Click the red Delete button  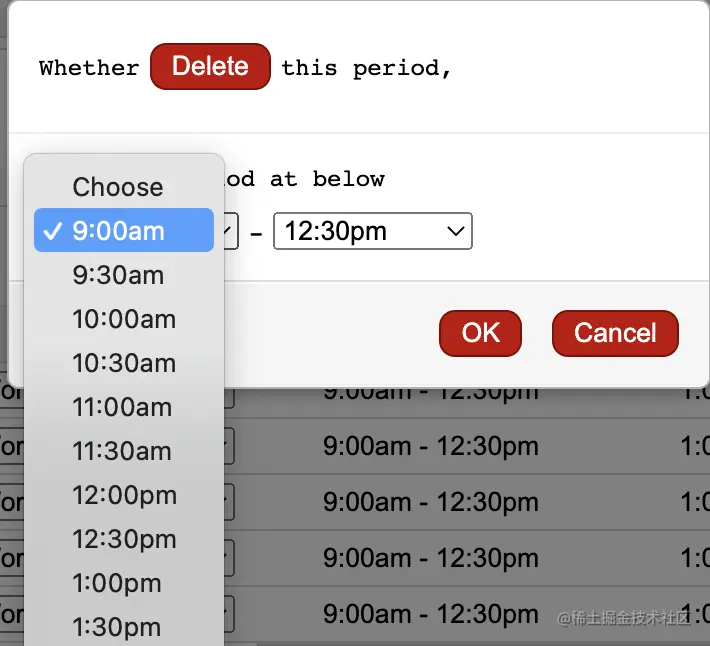[210, 67]
